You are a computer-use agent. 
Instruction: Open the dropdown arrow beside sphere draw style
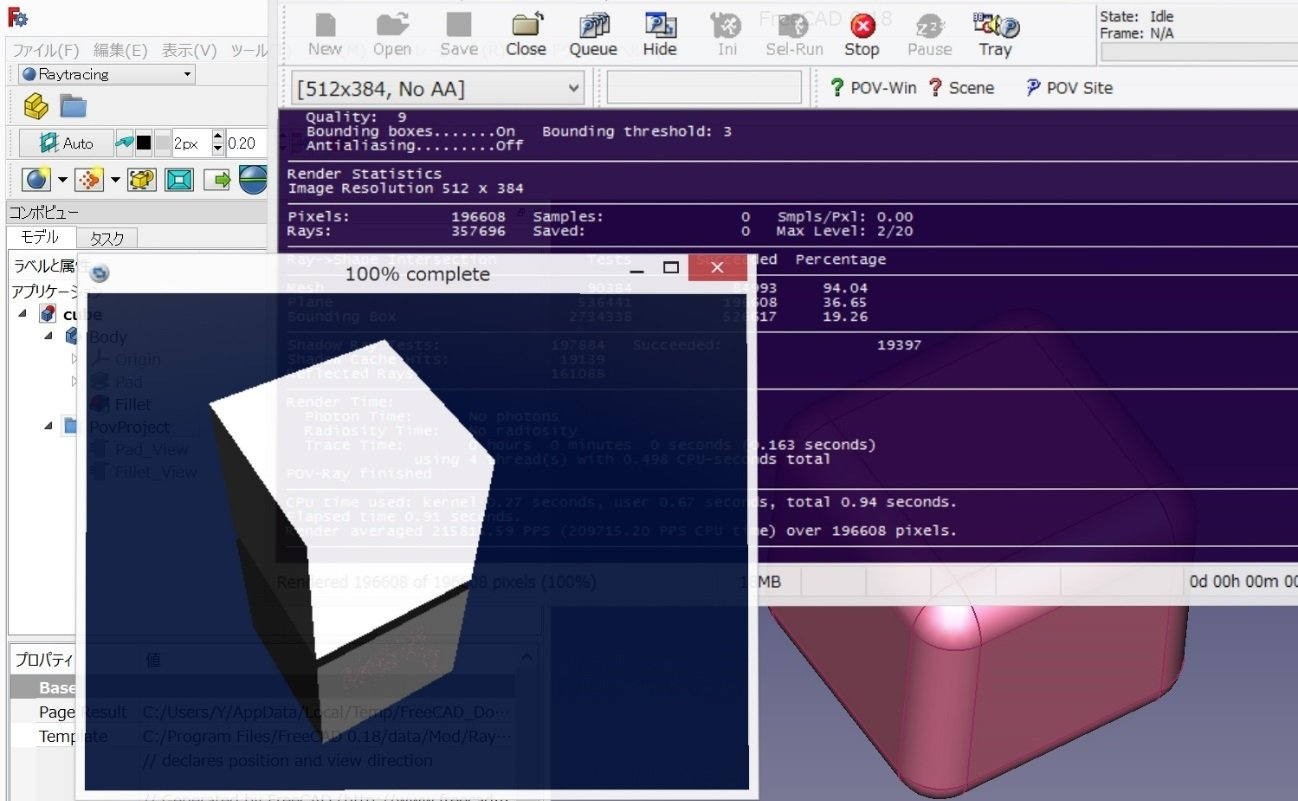point(62,180)
